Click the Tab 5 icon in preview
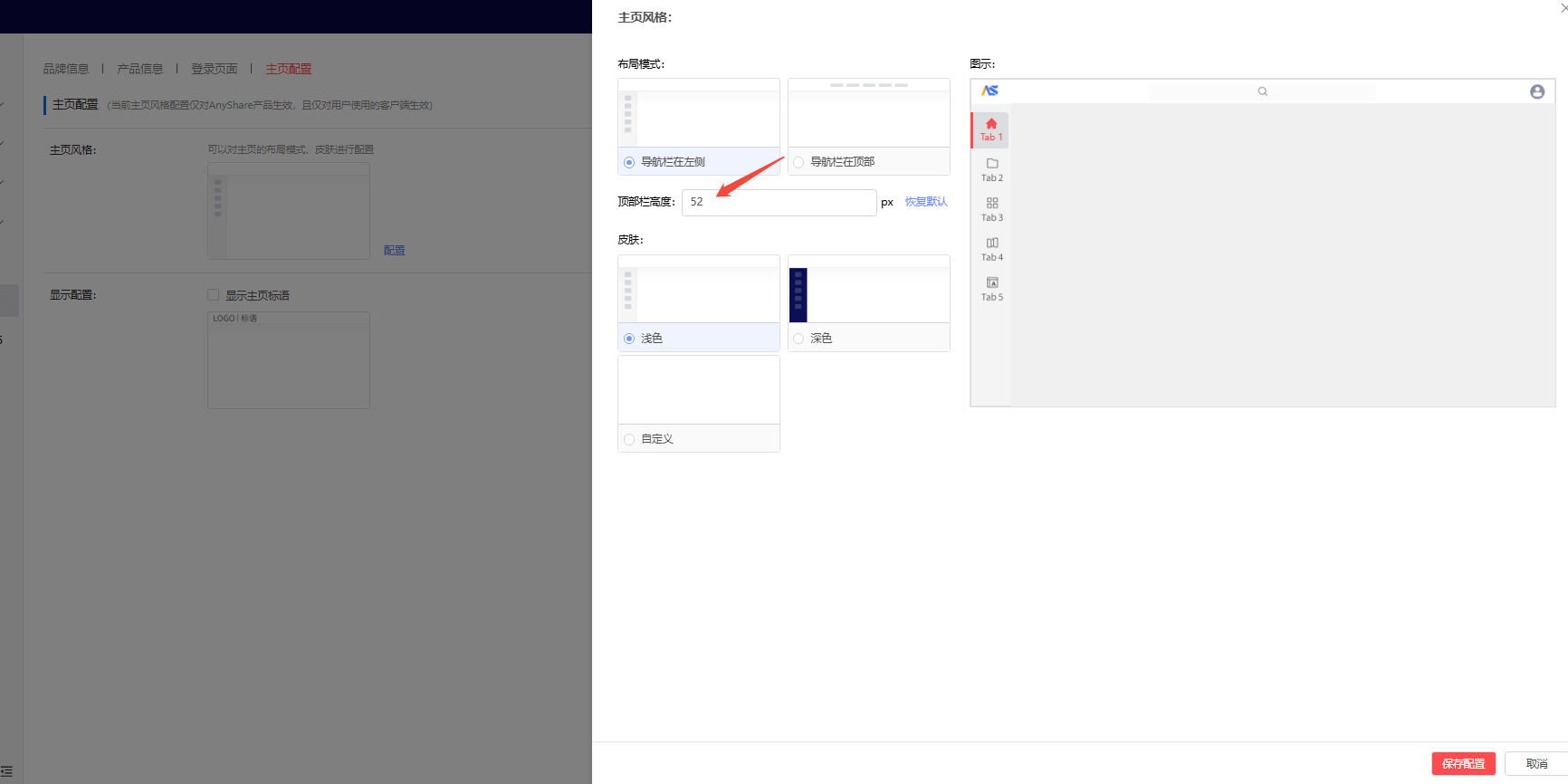This screenshot has height=784, width=1568. click(992, 283)
